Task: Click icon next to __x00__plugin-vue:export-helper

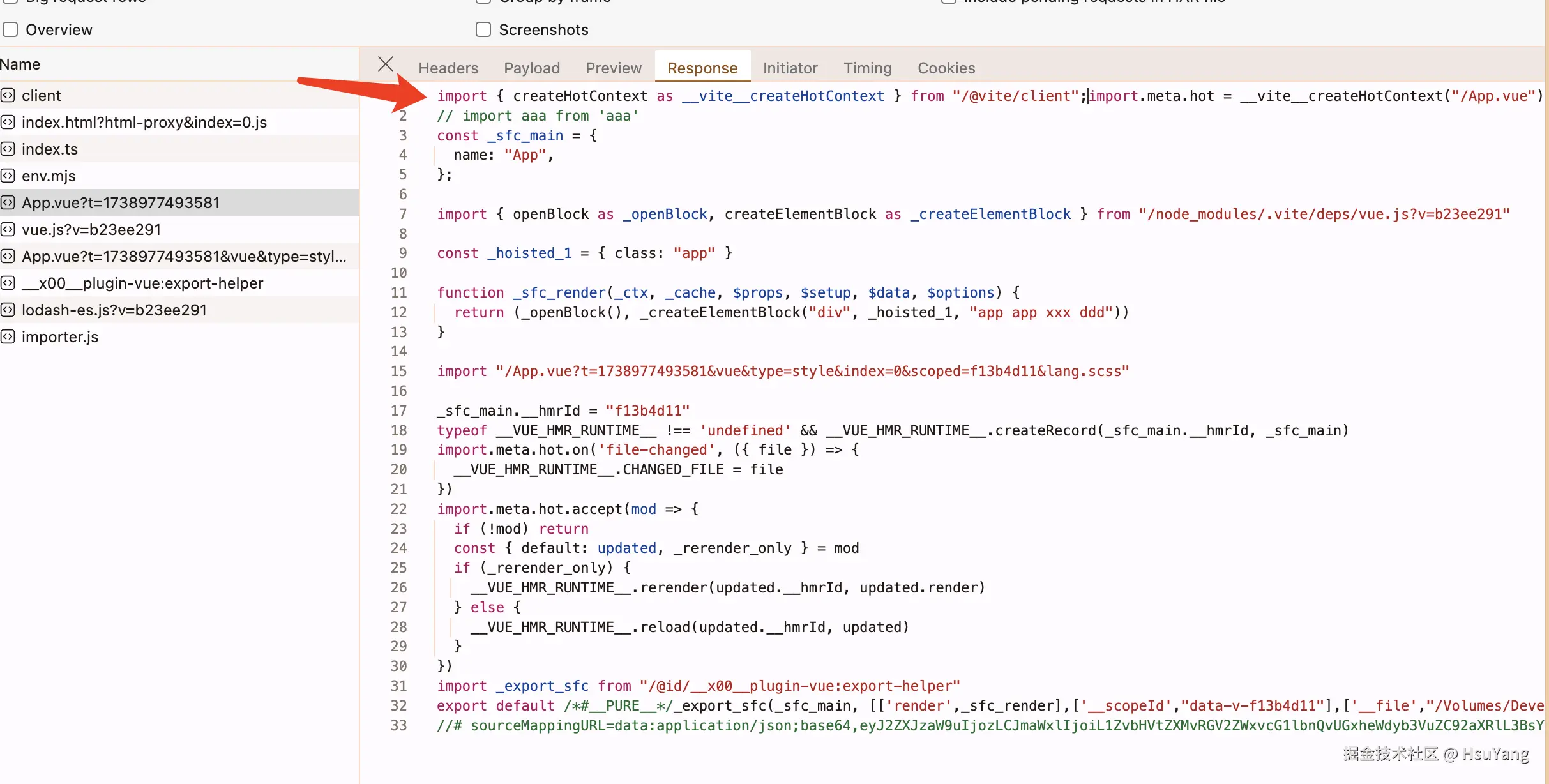Action: pos(8,283)
